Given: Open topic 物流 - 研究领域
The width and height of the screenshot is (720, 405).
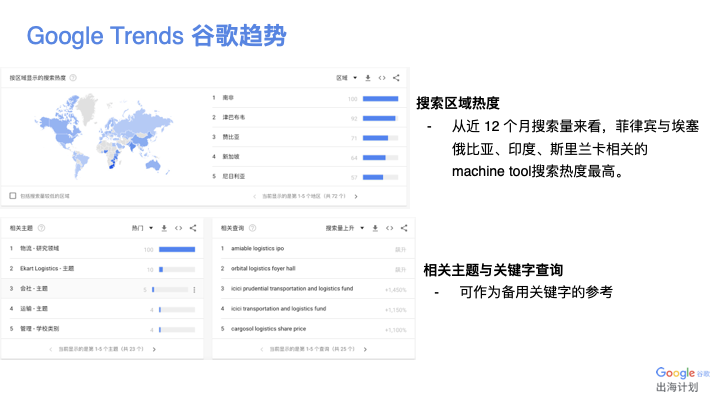Looking at the screenshot, I should pyautogui.click(x=39, y=248).
